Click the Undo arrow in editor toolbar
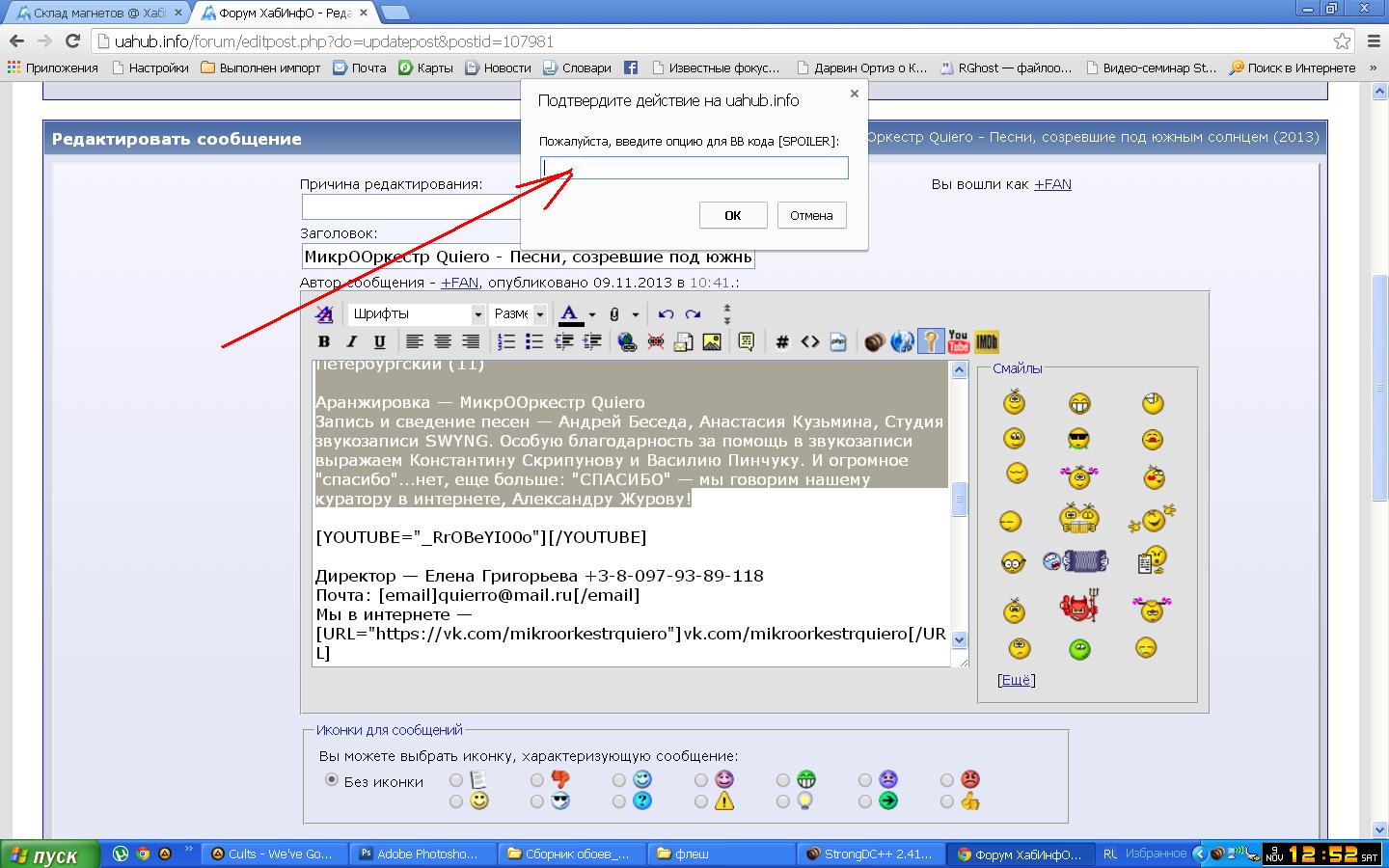This screenshot has width=1389, height=868. coord(666,314)
